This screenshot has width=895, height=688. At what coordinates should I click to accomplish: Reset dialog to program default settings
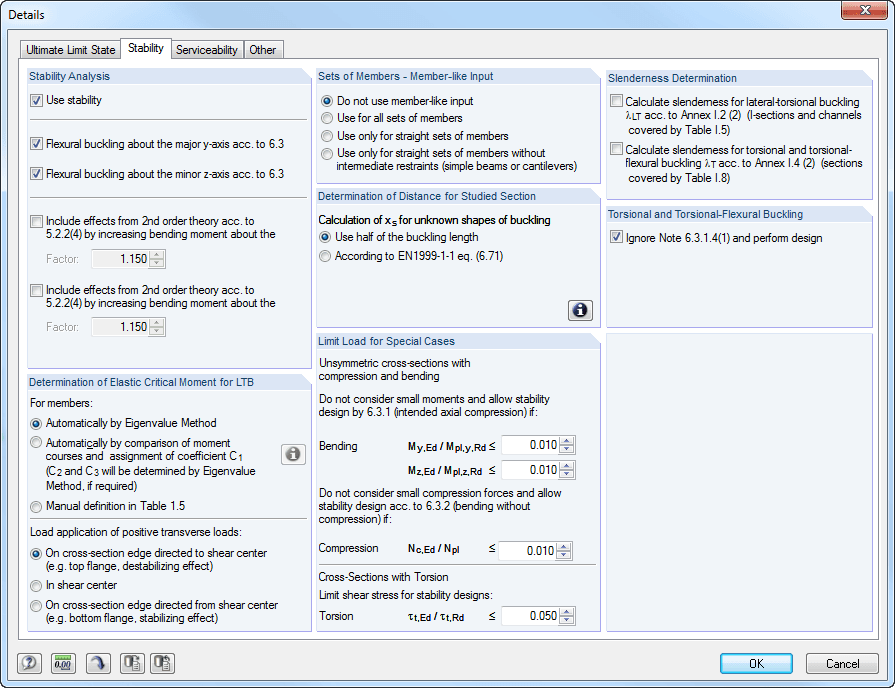(x=98, y=663)
